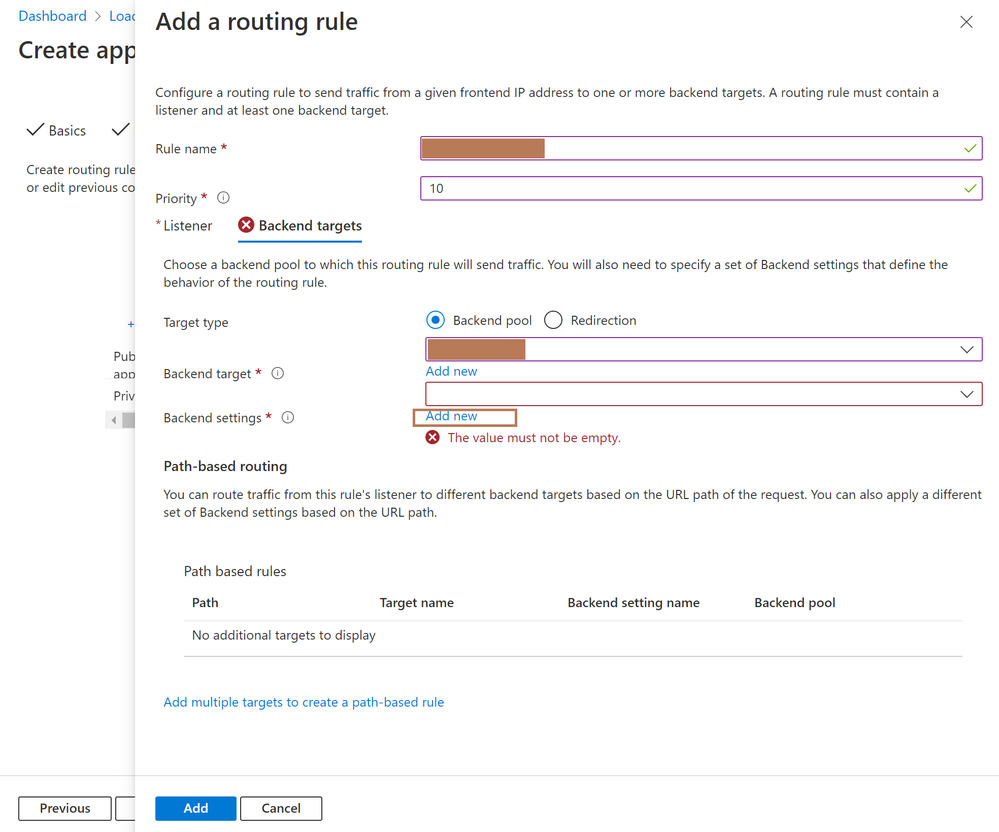Click the Backend target info icon

[x=278, y=373]
